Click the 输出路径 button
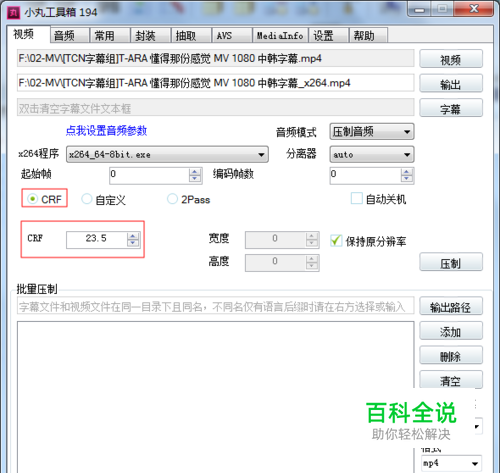Screen dimensions: 500x473 451,306
